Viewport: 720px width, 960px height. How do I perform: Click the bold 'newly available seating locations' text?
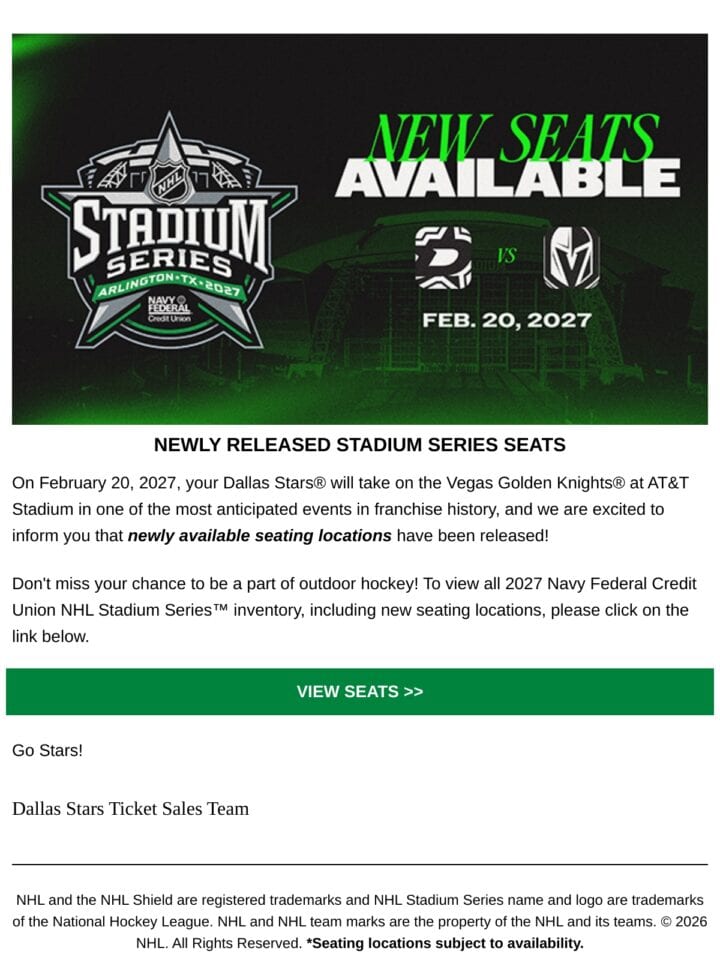(260, 536)
